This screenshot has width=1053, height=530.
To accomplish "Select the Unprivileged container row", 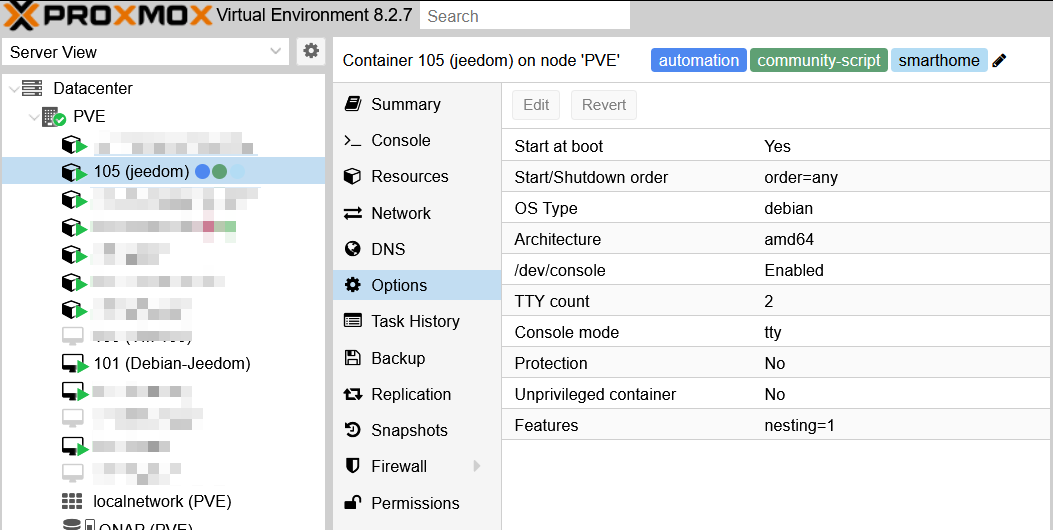I will tap(777, 394).
